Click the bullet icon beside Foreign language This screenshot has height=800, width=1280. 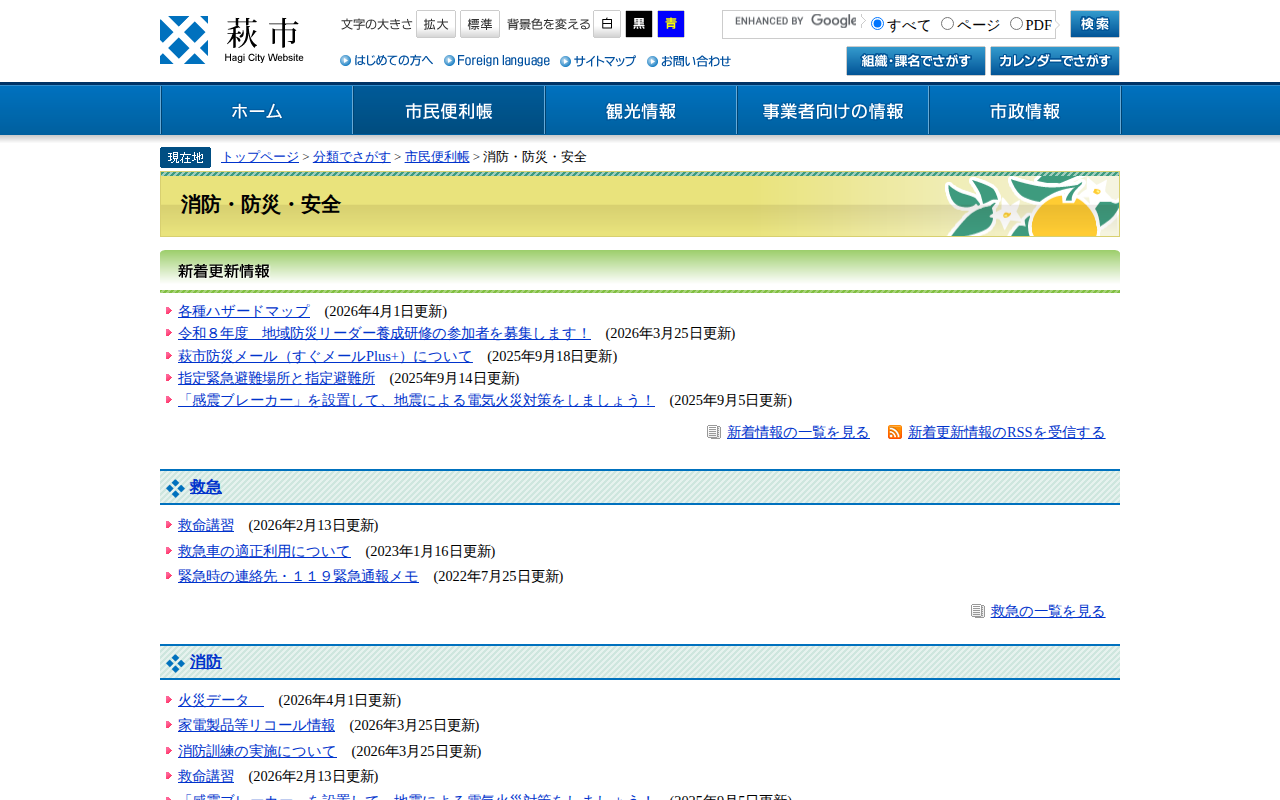click(449, 61)
